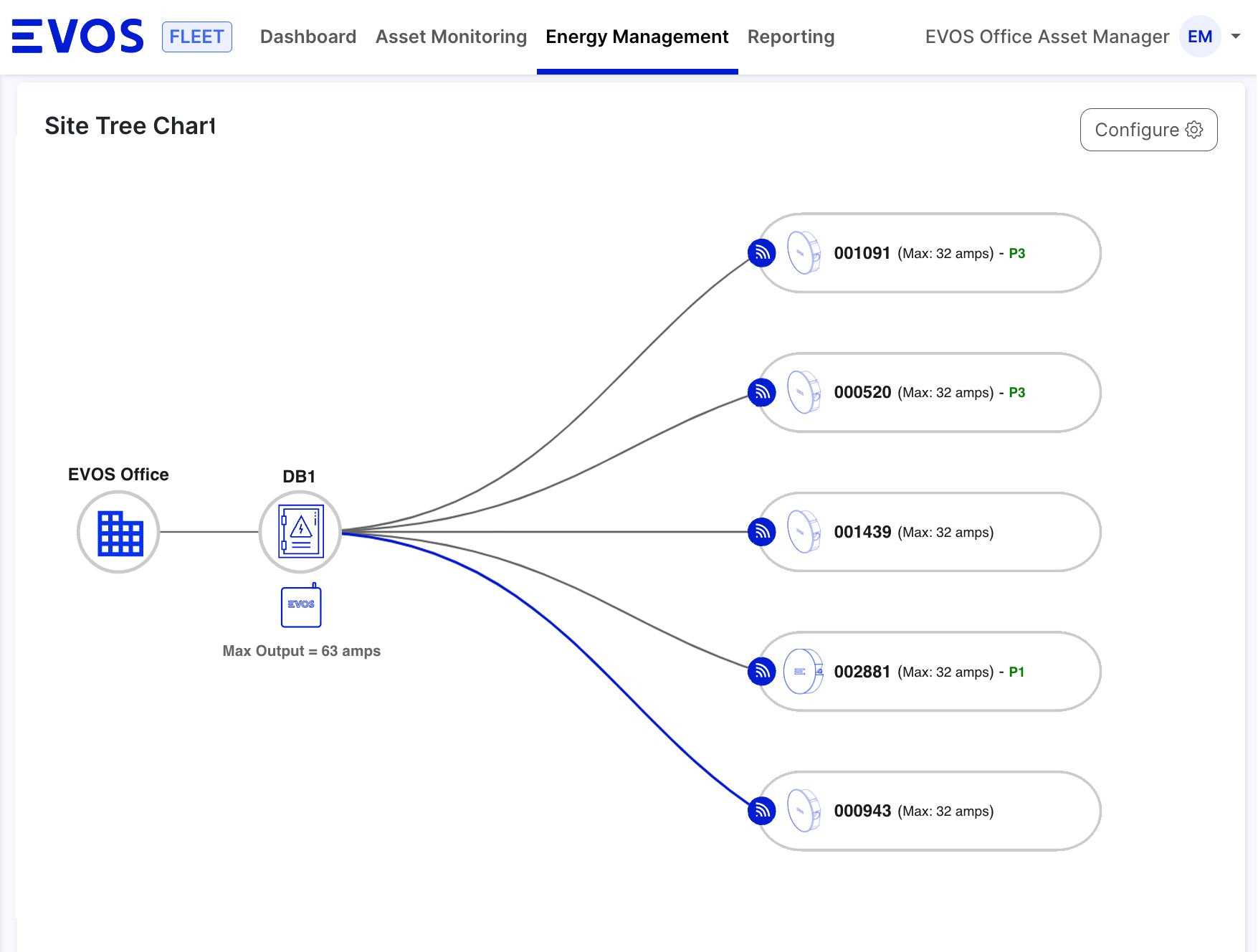
Task: Click the charger device icon for 002881
Action: tap(804, 672)
